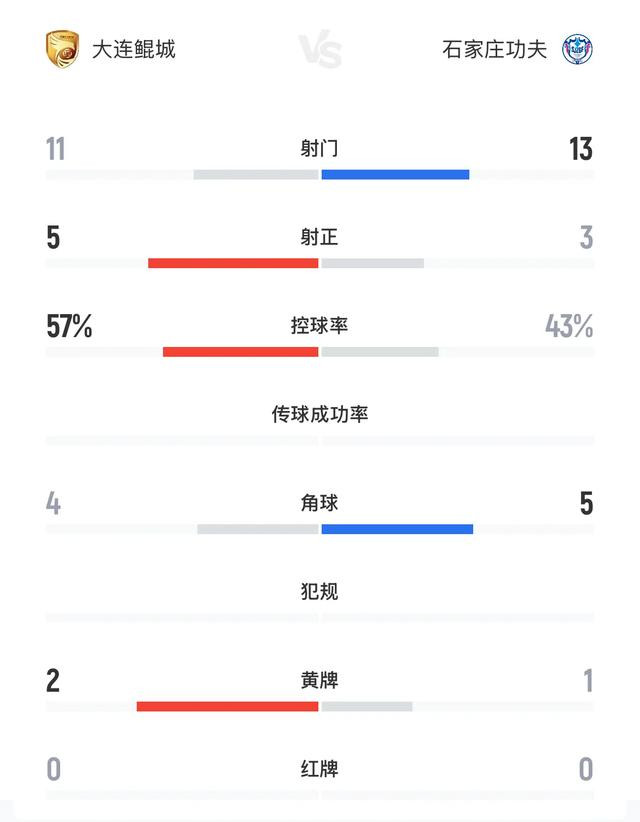Click the red 黄牌 yellow card bar
The image size is (640, 822).
(227, 707)
